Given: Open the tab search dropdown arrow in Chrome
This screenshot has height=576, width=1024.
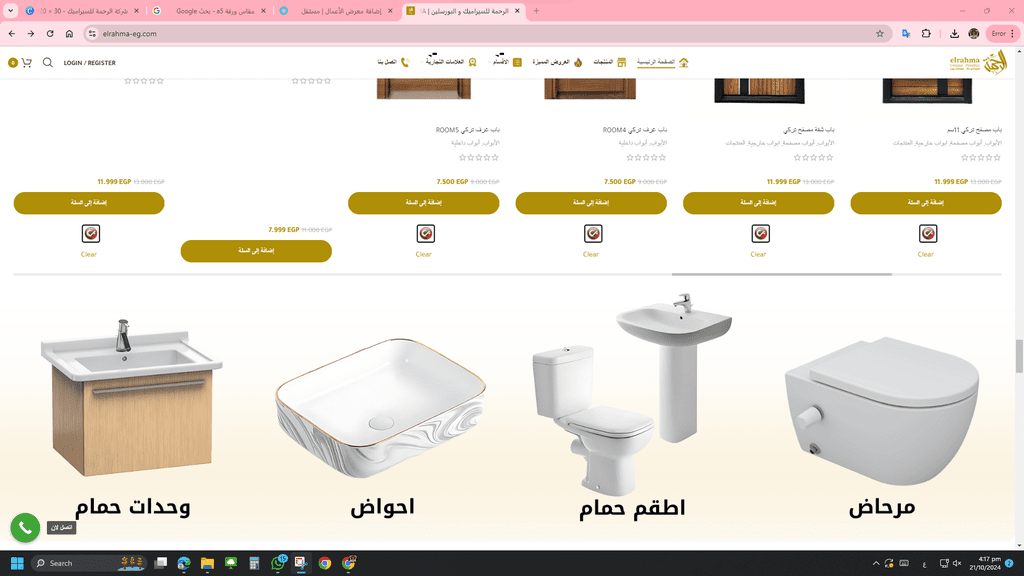Looking at the screenshot, I should pos(10,11).
